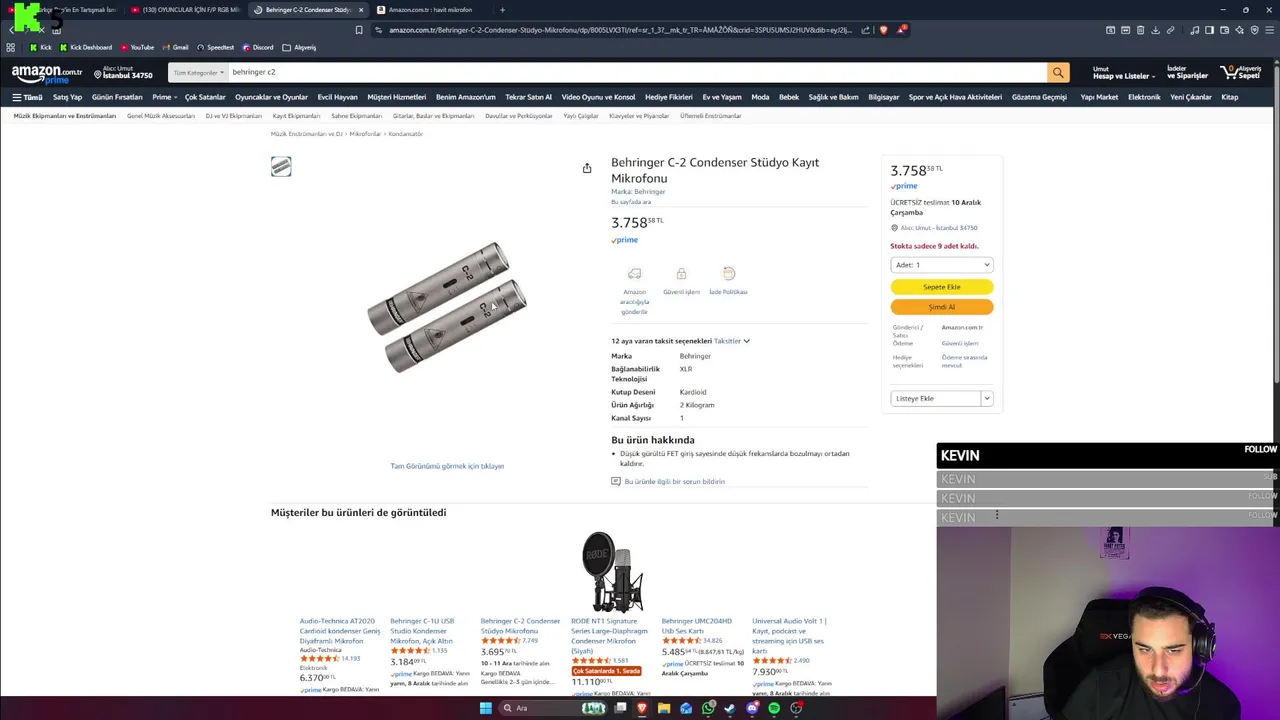Viewport: 1280px width, 720px height.
Task: Open Spotify from the taskbar
Action: click(774, 708)
